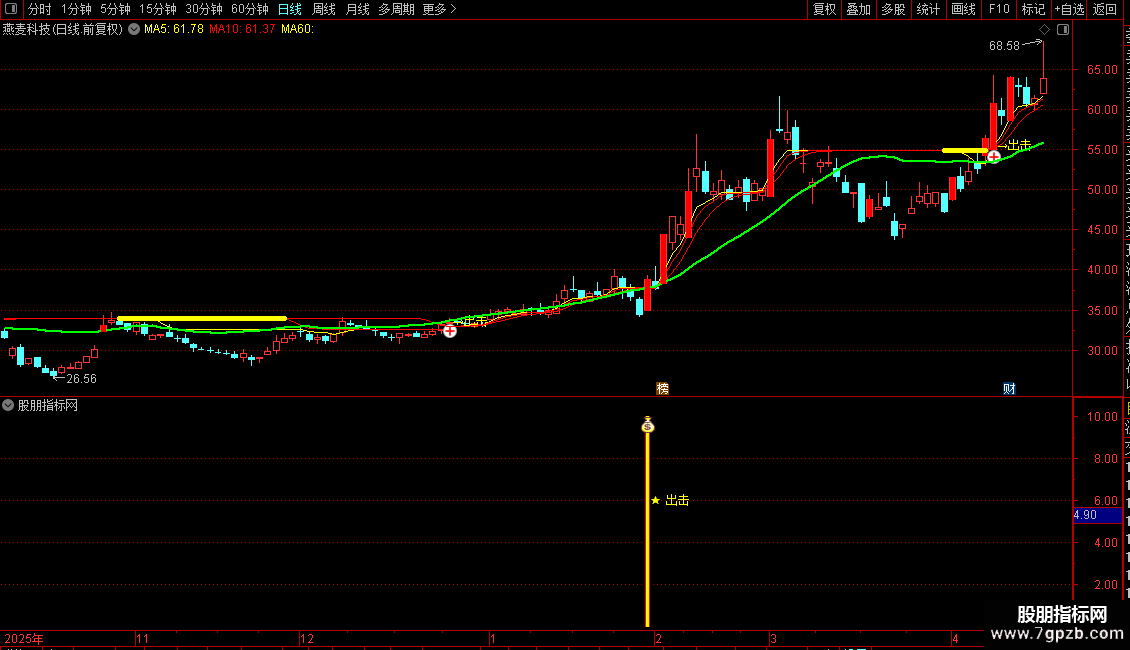Screen dimensions: 1130x650
Task: Select the 30分钟 period tab
Action: (204, 9)
